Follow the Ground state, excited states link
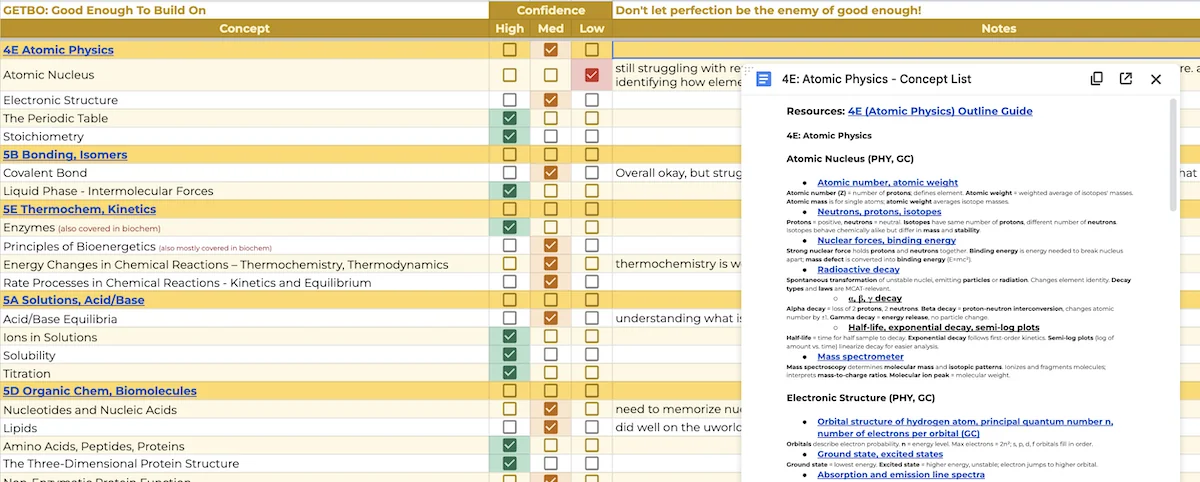This screenshot has width=1200, height=482. pyautogui.click(x=880, y=454)
